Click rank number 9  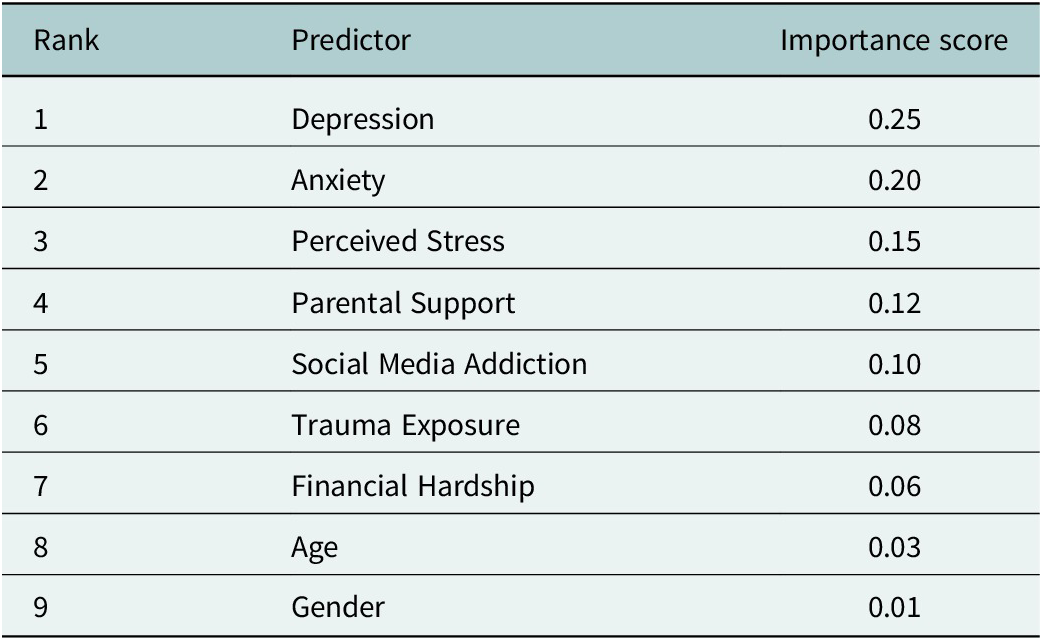41,607
